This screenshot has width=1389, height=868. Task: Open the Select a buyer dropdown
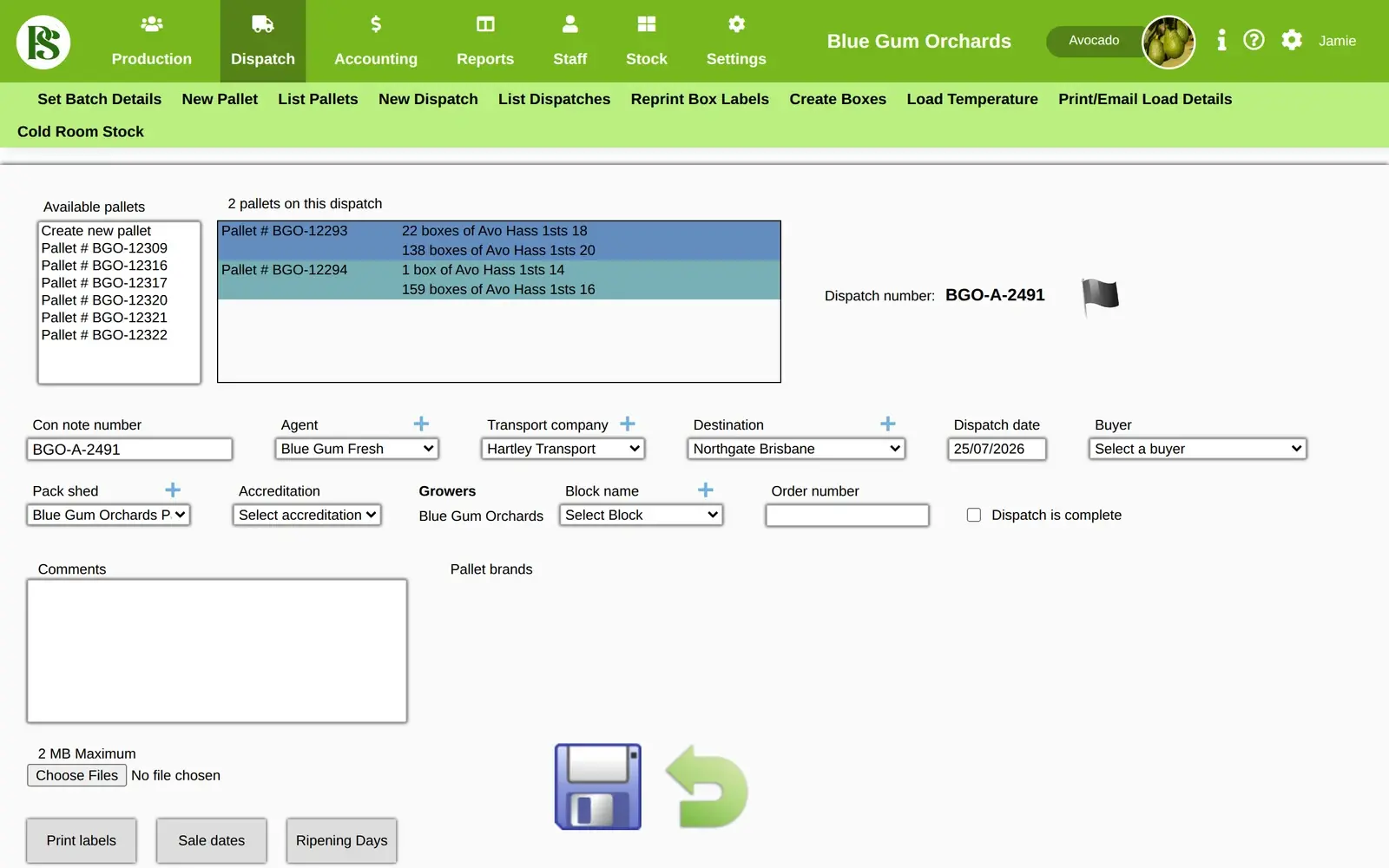tap(1197, 449)
